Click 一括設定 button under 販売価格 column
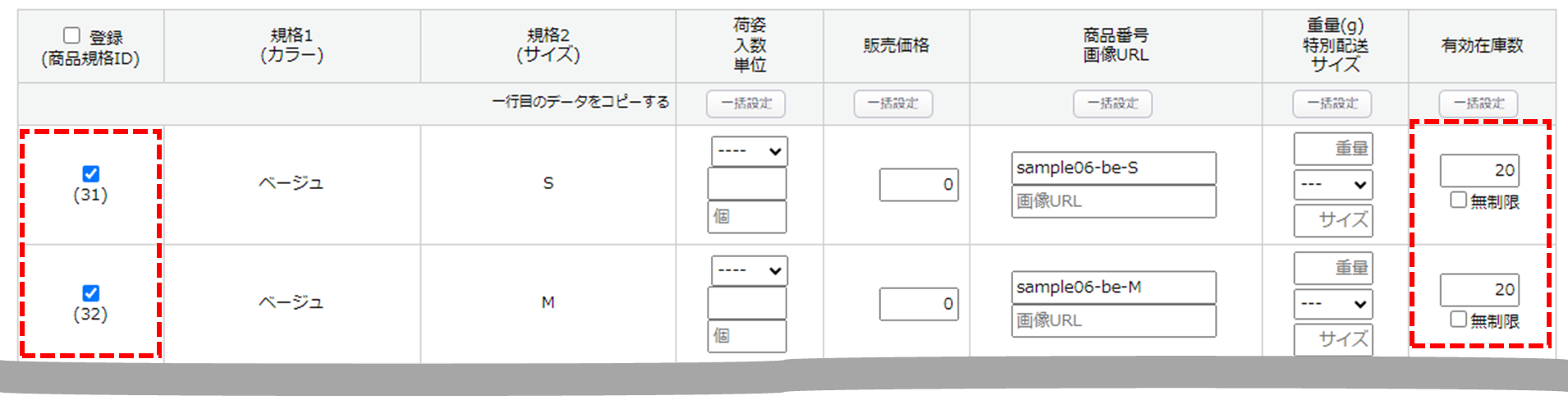The image size is (1568, 396). click(893, 104)
